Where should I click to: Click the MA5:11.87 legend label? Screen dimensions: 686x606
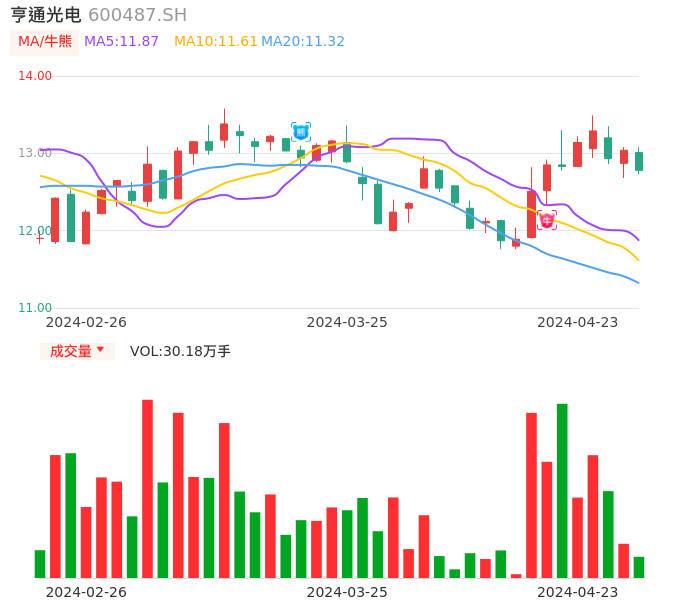121,42
